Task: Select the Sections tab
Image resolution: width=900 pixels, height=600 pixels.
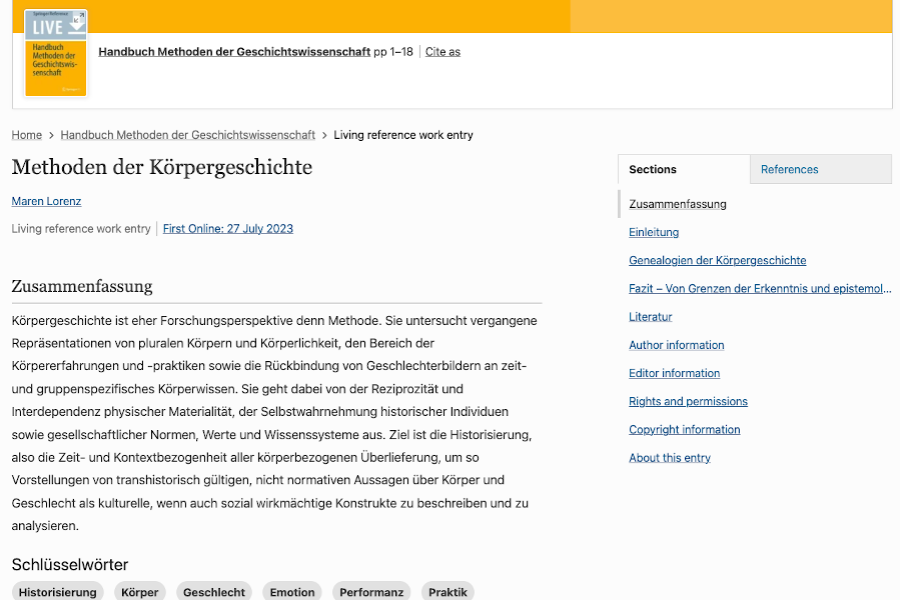Action: pos(653,170)
